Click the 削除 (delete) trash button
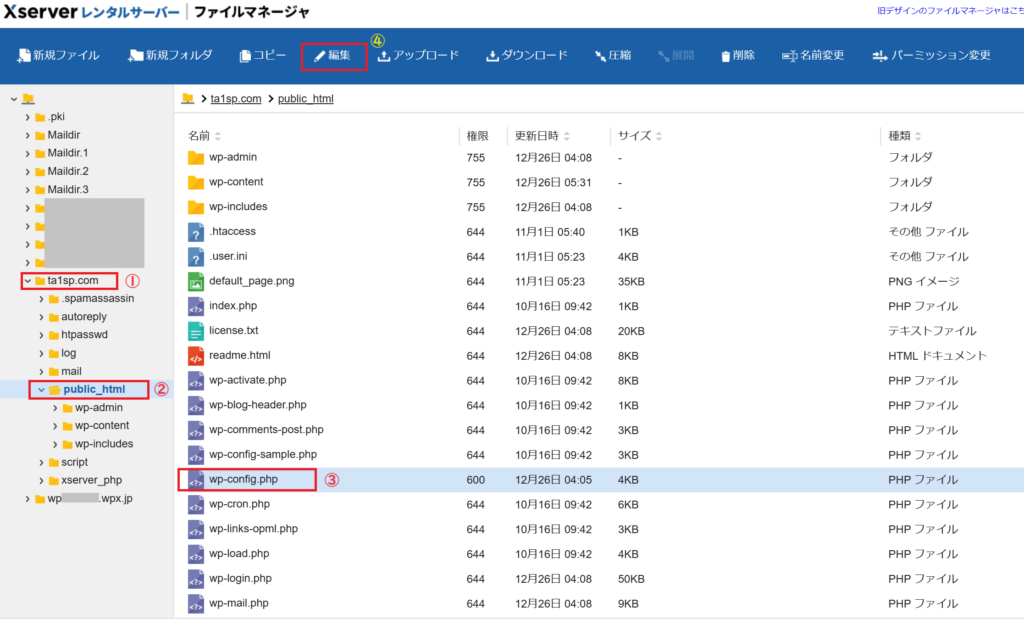 click(738, 55)
